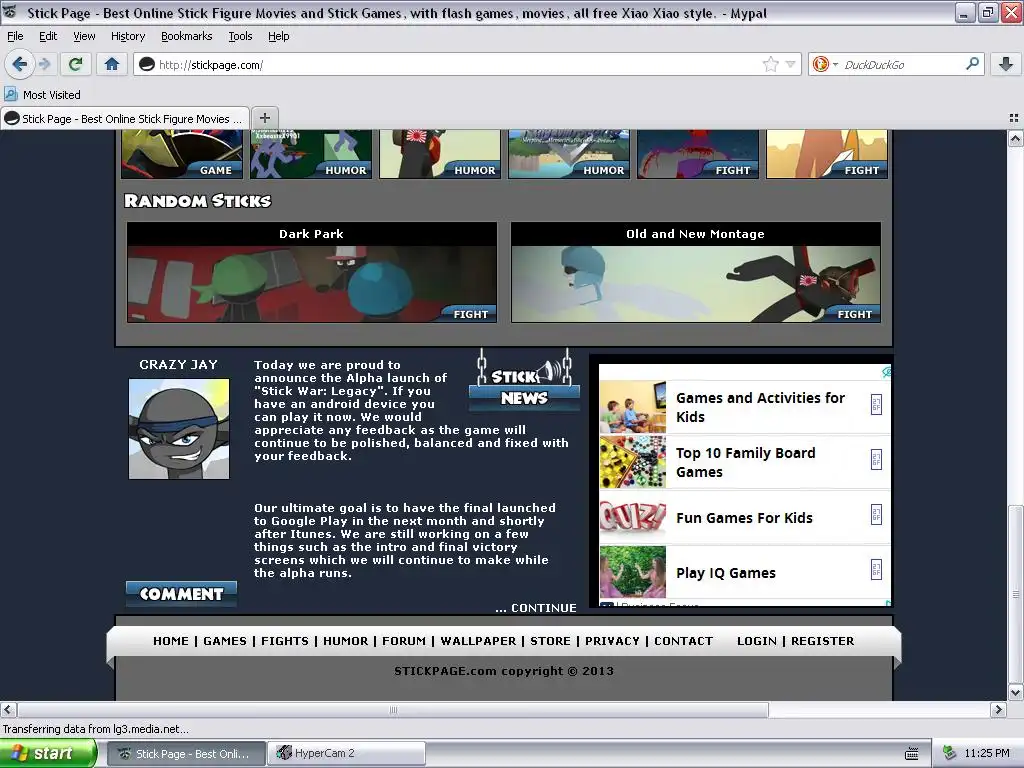Open the Edit menu

[x=48, y=36]
